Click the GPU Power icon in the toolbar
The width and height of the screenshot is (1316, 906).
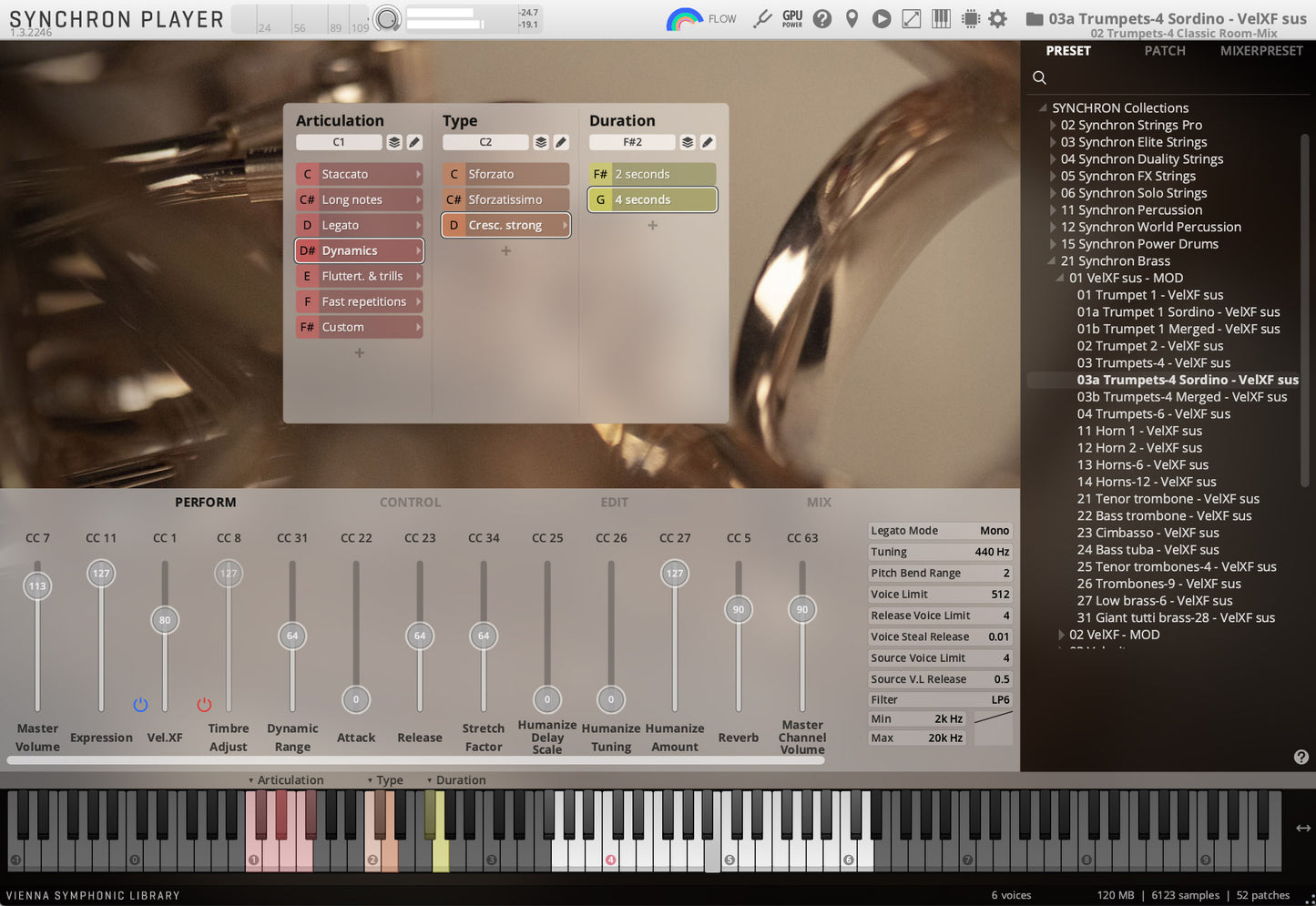tap(791, 18)
